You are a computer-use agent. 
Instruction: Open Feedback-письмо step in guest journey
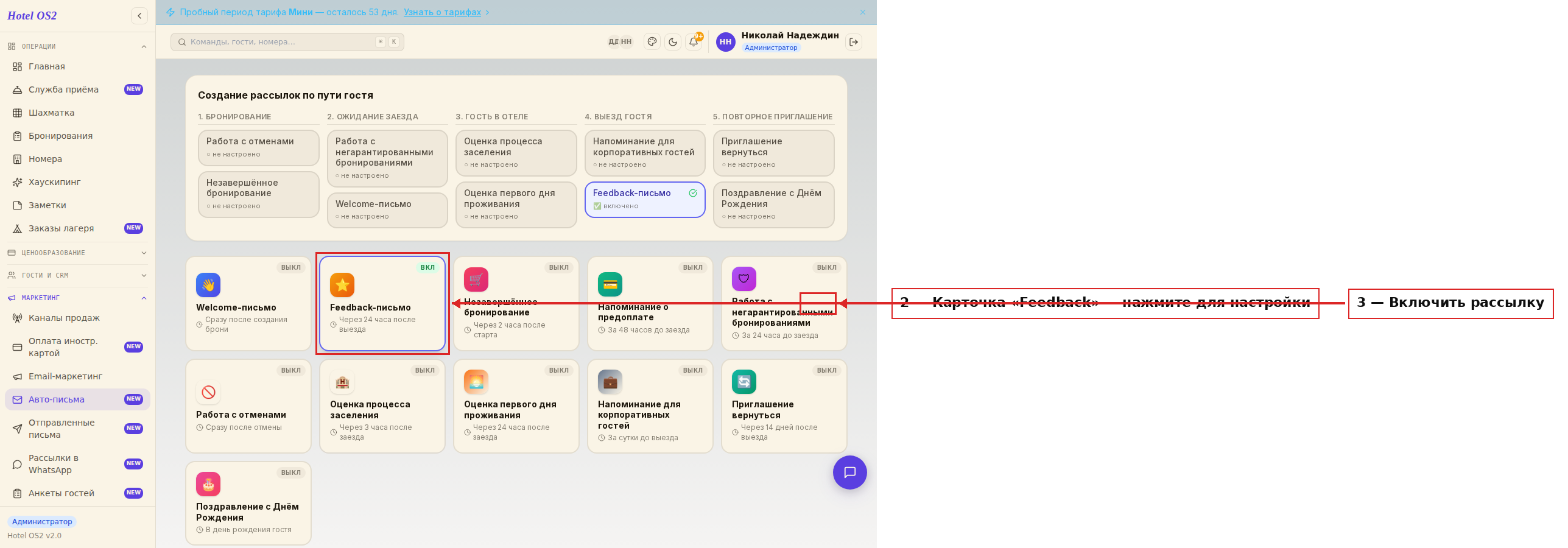[x=645, y=200]
